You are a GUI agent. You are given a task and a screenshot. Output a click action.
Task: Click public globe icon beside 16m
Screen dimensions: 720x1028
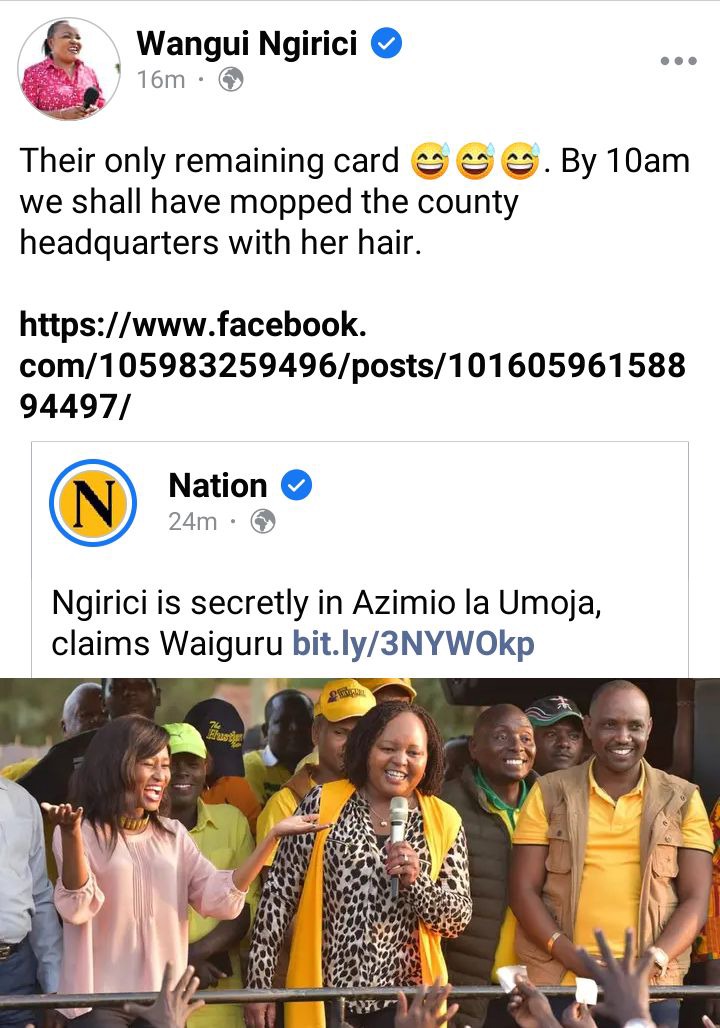click(x=231, y=80)
